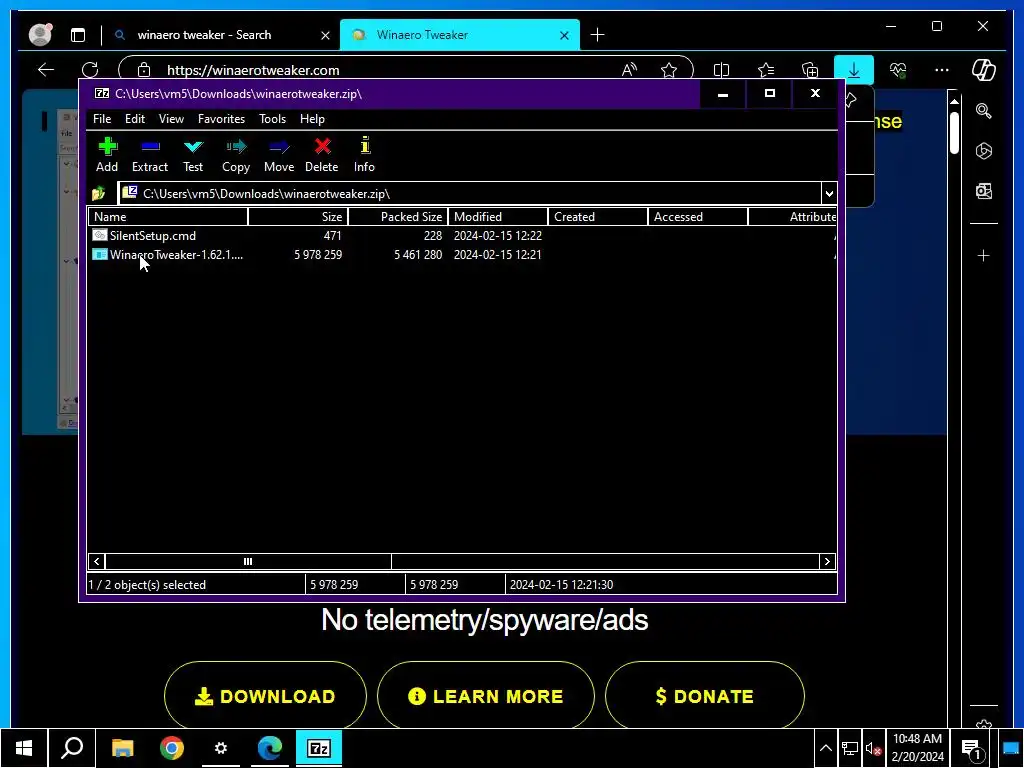
Task: Sort by Modified column header
Action: coord(498,217)
